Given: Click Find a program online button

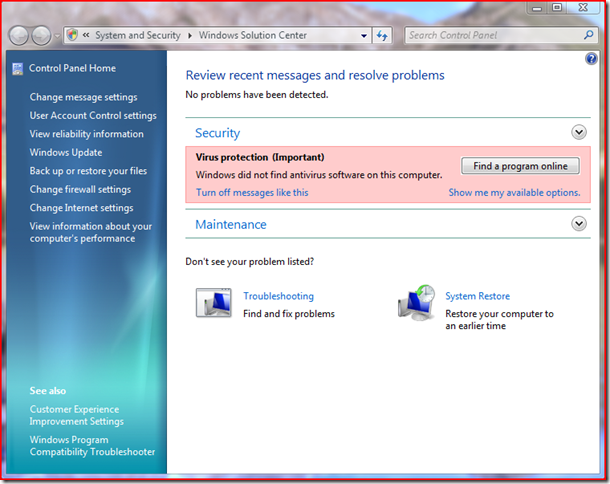Looking at the screenshot, I should [520, 166].
